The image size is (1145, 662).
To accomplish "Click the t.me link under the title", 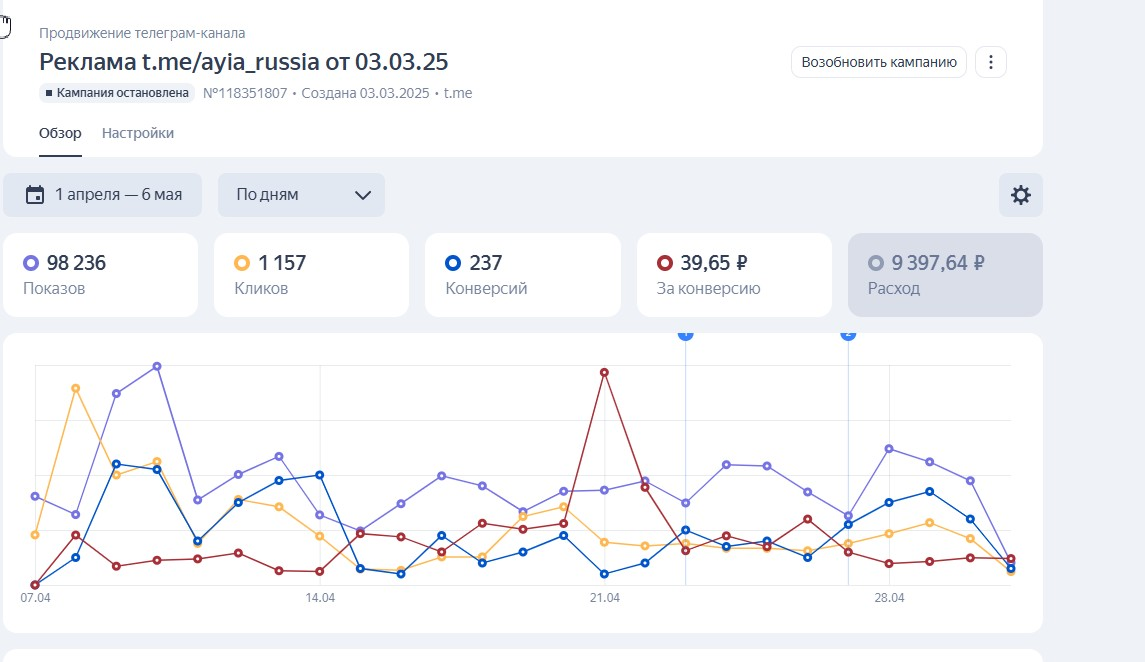I will 458,93.
